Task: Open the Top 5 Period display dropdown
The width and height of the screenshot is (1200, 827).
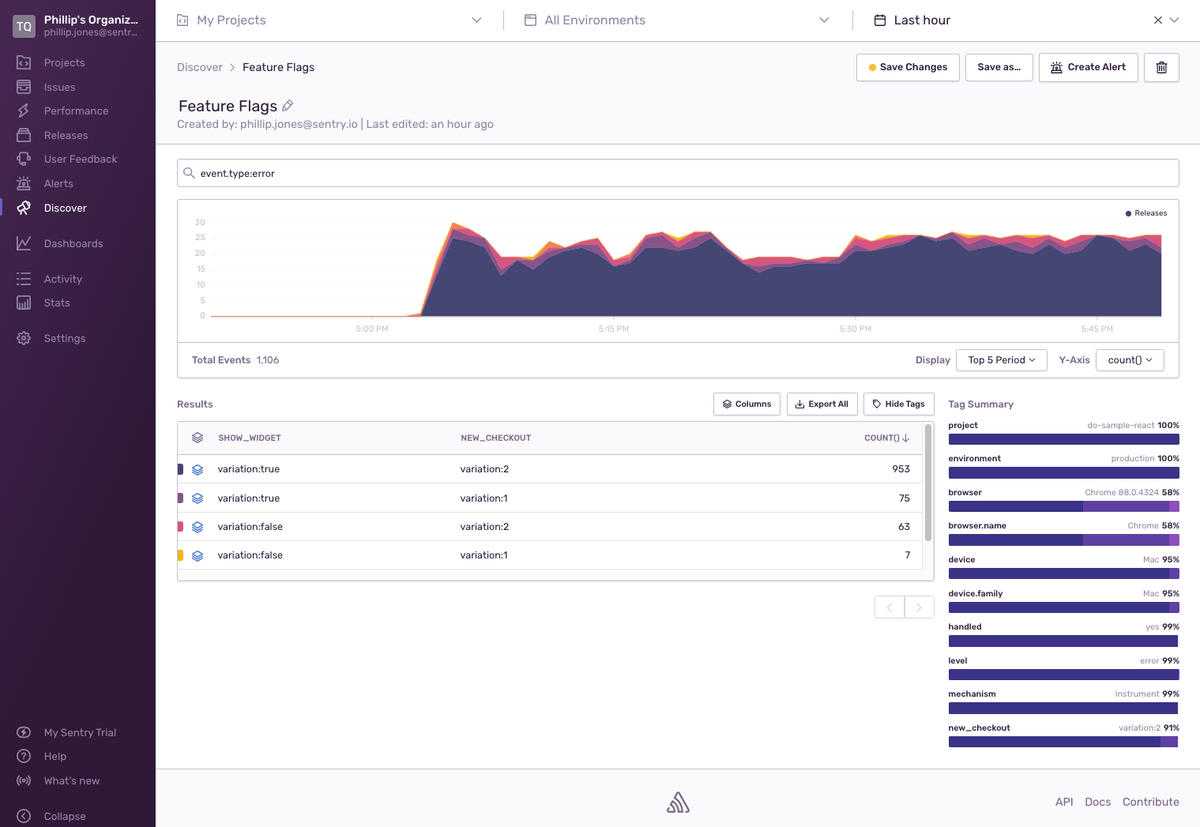Action: pyautogui.click(x=1002, y=360)
